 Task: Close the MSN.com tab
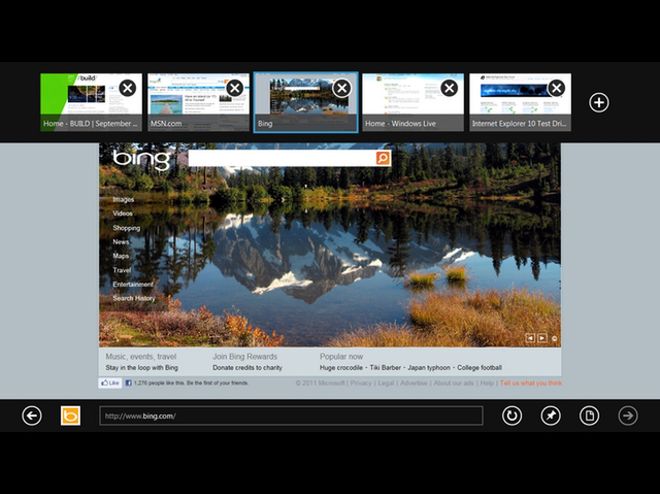pyautogui.click(x=235, y=88)
